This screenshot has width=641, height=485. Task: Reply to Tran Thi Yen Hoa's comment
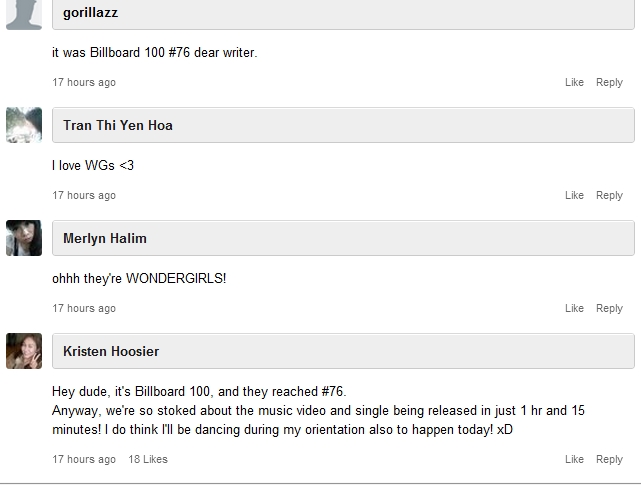click(x=609, y=195)
